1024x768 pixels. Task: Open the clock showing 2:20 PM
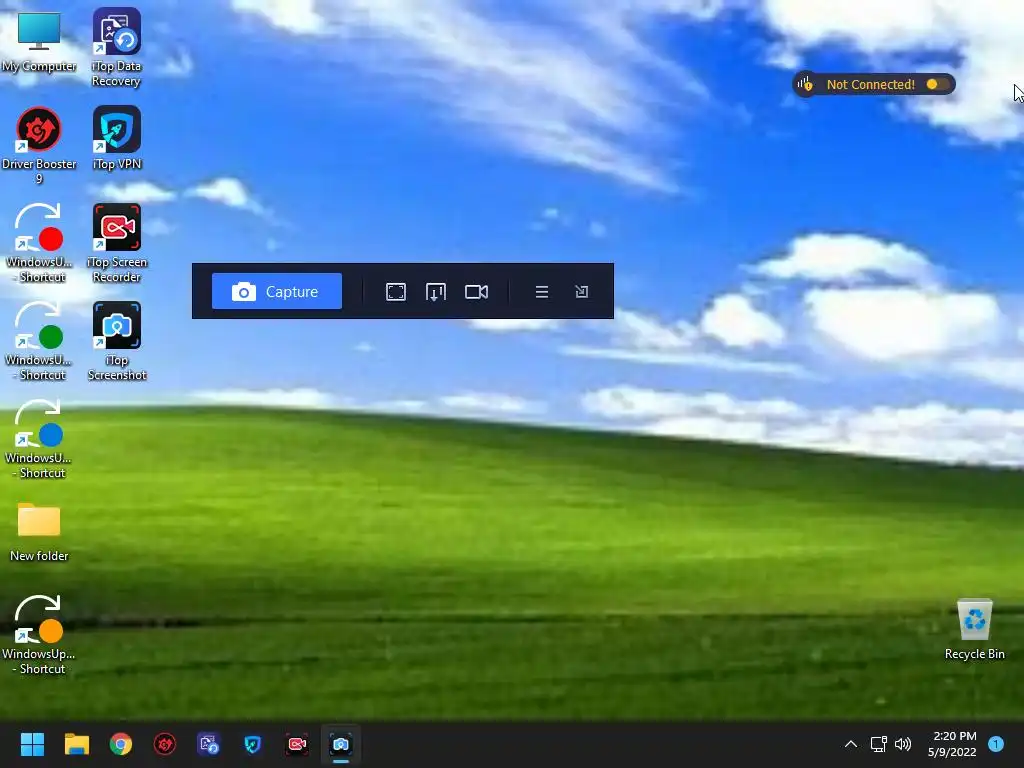952,744
